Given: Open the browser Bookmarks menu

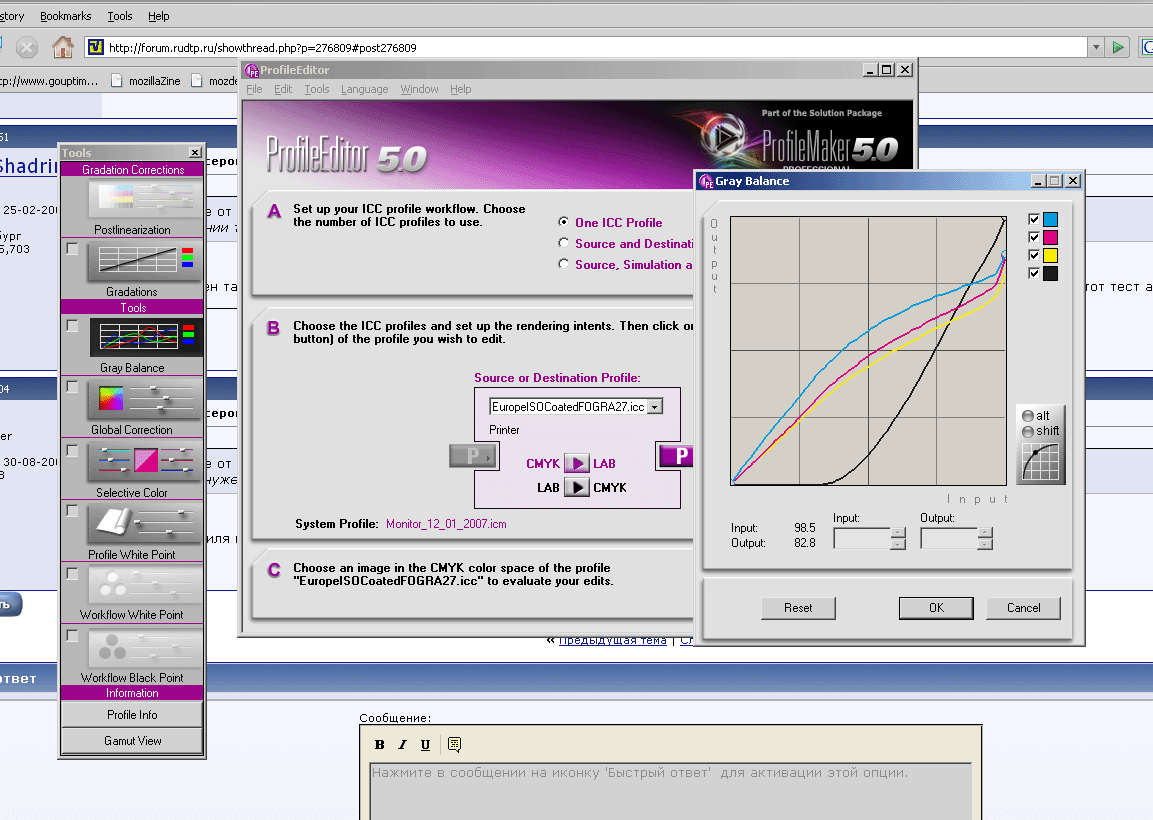Looking at the screenshot, I should 65,16.
